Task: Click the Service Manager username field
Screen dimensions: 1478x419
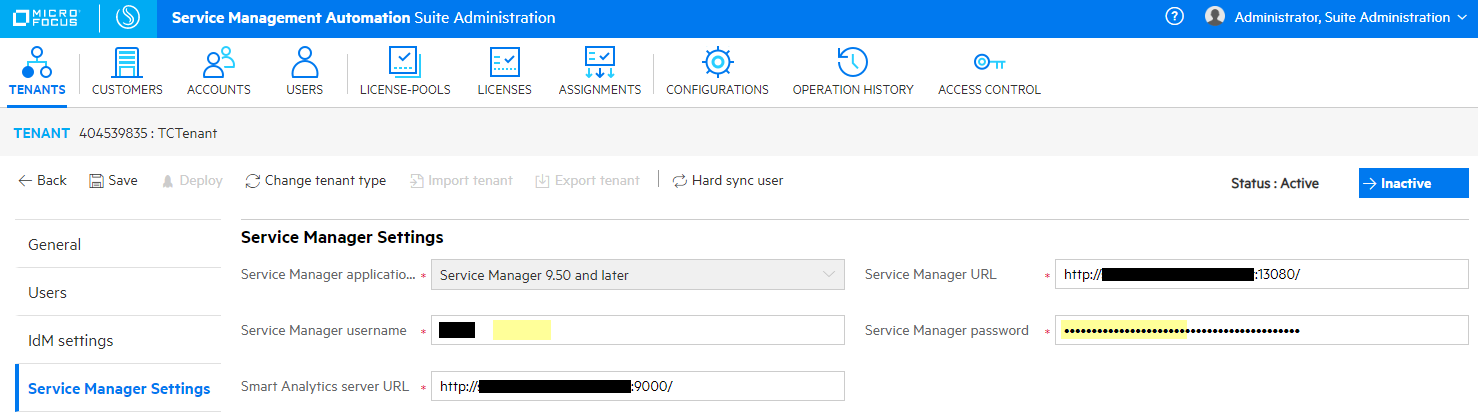Action: click(x=637, y=330)
